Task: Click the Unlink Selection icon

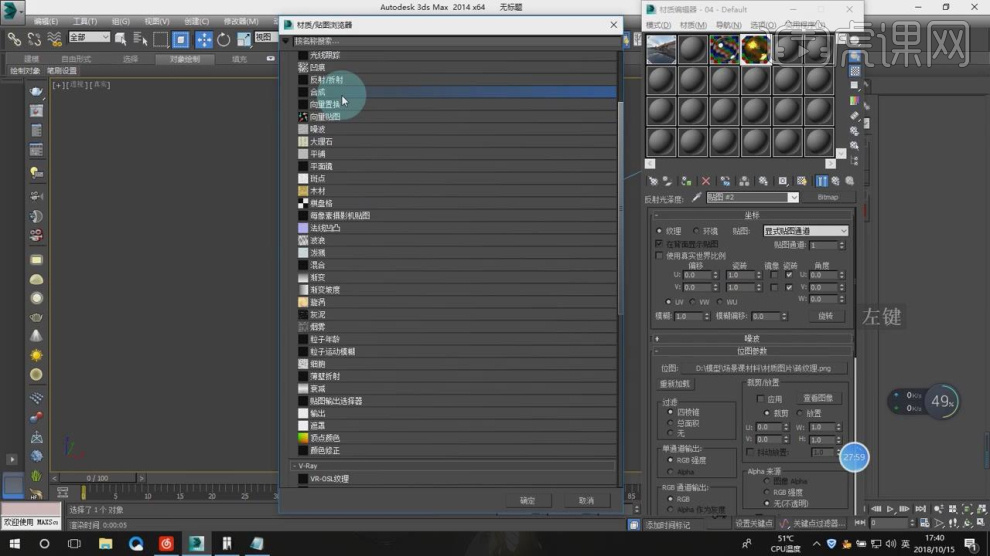Action: [34, 39]
